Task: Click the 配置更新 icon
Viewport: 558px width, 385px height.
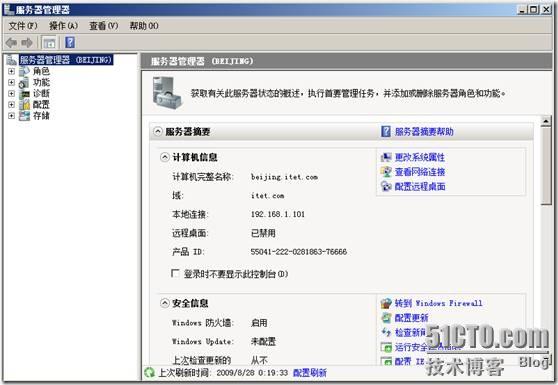Action: click(x=386, y=318)
